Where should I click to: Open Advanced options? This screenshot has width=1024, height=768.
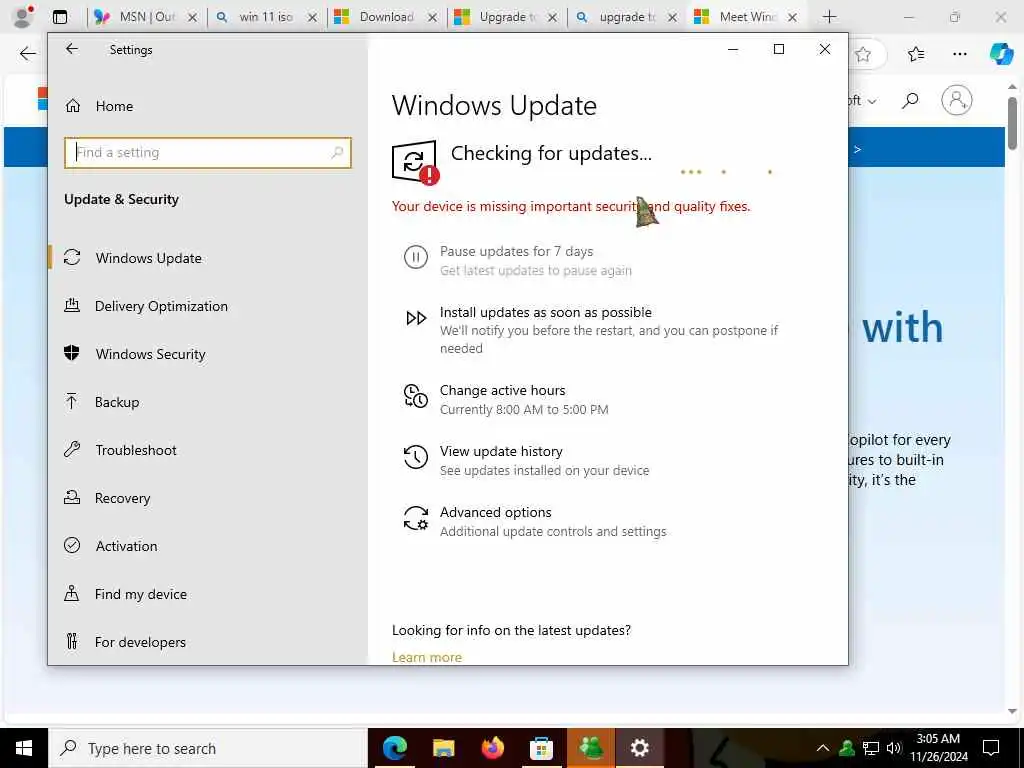[x=496, y=512]
